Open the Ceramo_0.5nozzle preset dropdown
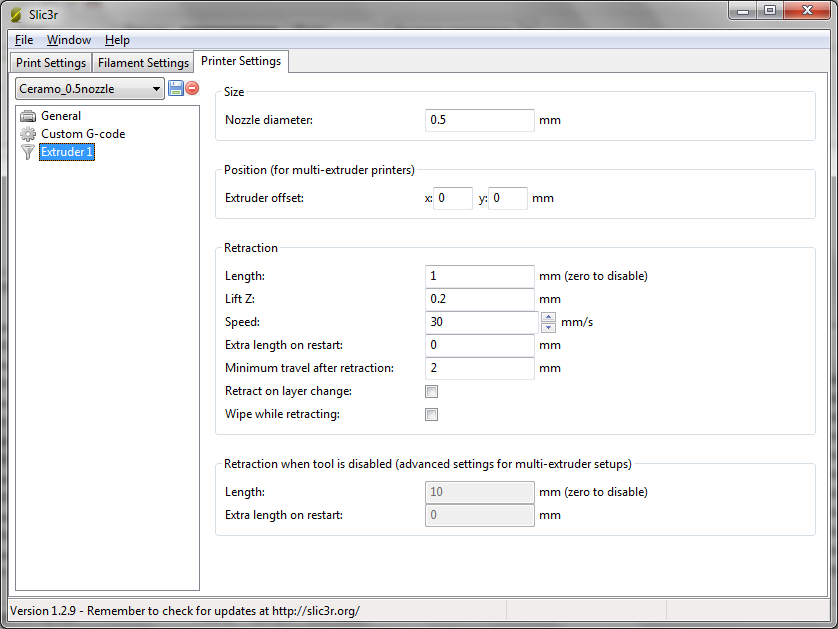This screenshot has height=629, width=838. (x=90, y=89)
